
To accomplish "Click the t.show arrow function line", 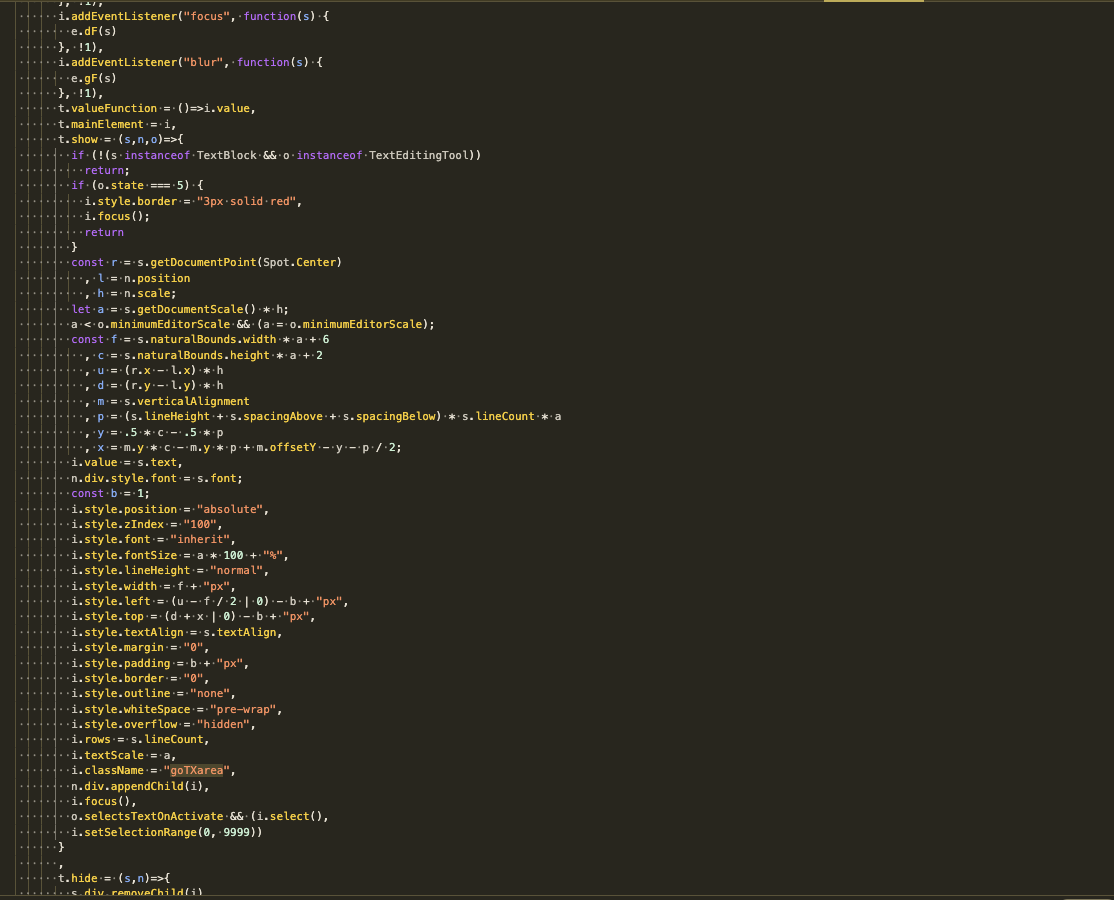I will click(x=121, y=140).
